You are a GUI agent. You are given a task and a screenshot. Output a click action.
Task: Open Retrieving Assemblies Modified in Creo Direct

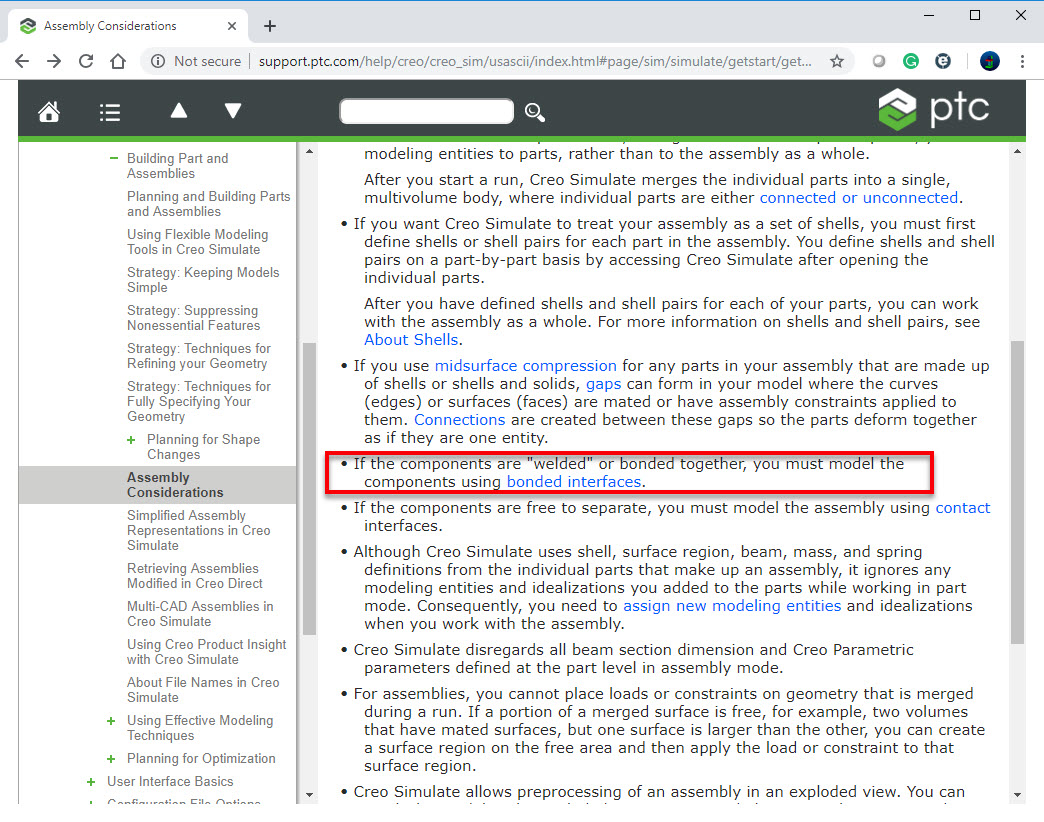[194, 576]
